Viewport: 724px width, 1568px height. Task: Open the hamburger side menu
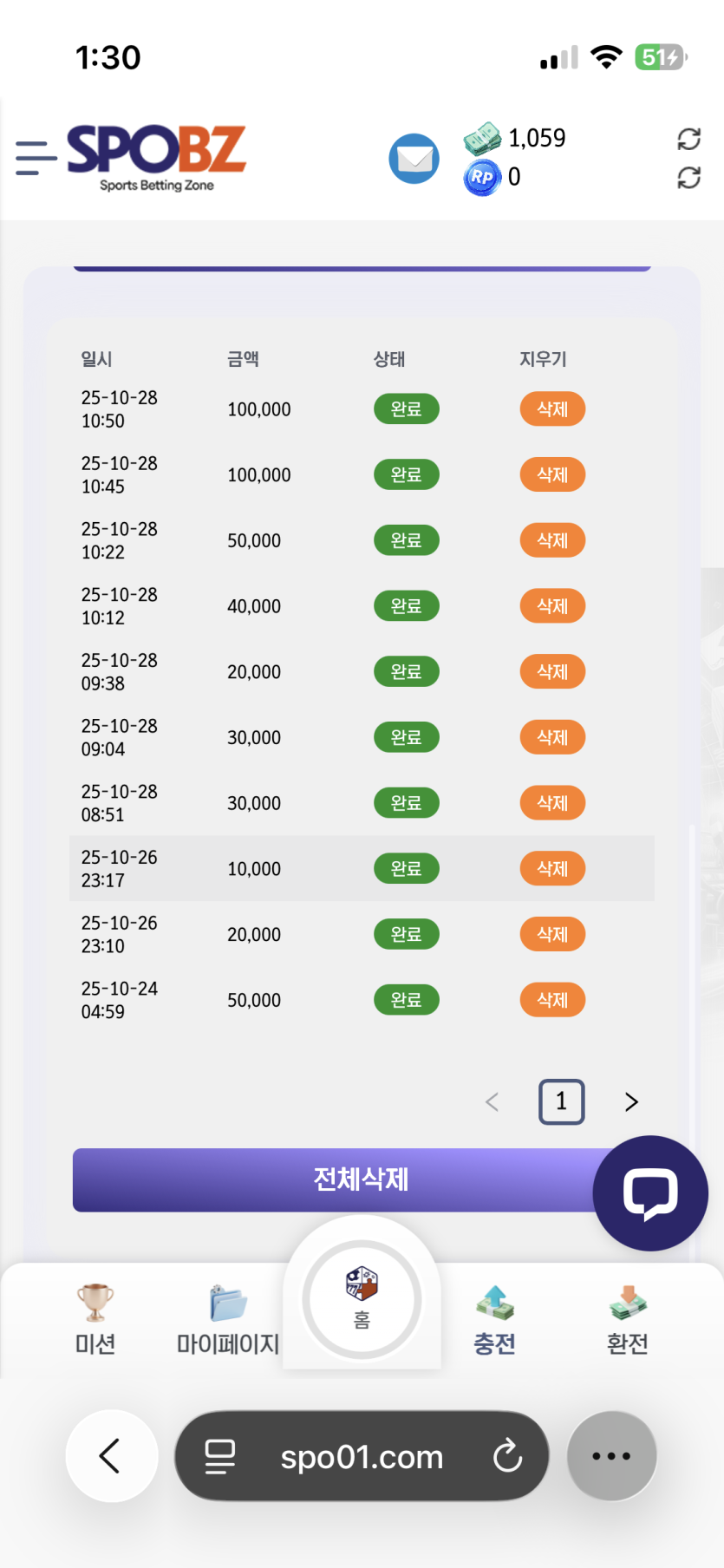pos(36,159)
